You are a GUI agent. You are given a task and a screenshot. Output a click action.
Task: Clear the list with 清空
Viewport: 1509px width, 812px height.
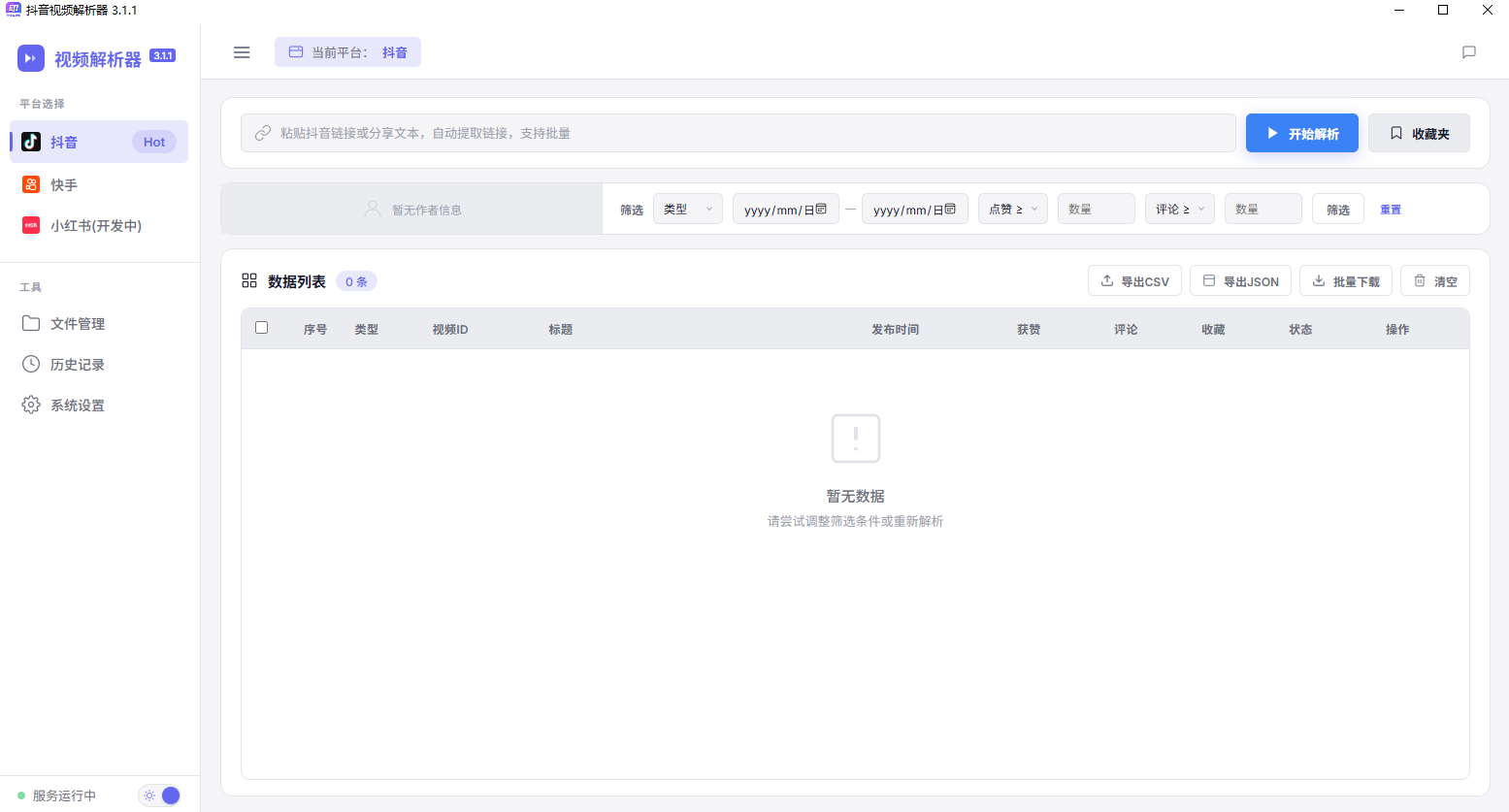(x=1435, y=280)
